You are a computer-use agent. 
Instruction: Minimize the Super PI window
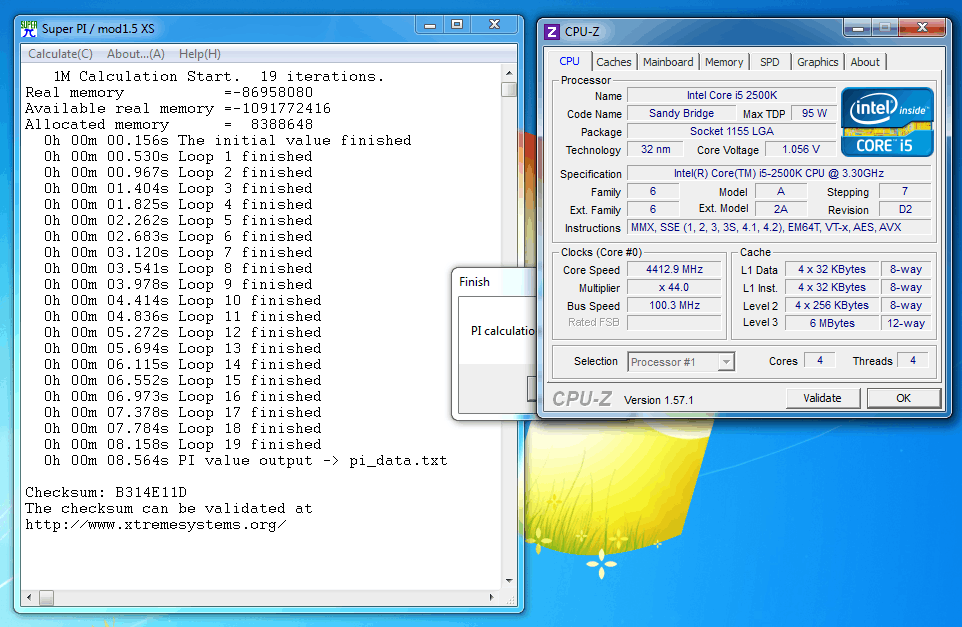point(430,25)
